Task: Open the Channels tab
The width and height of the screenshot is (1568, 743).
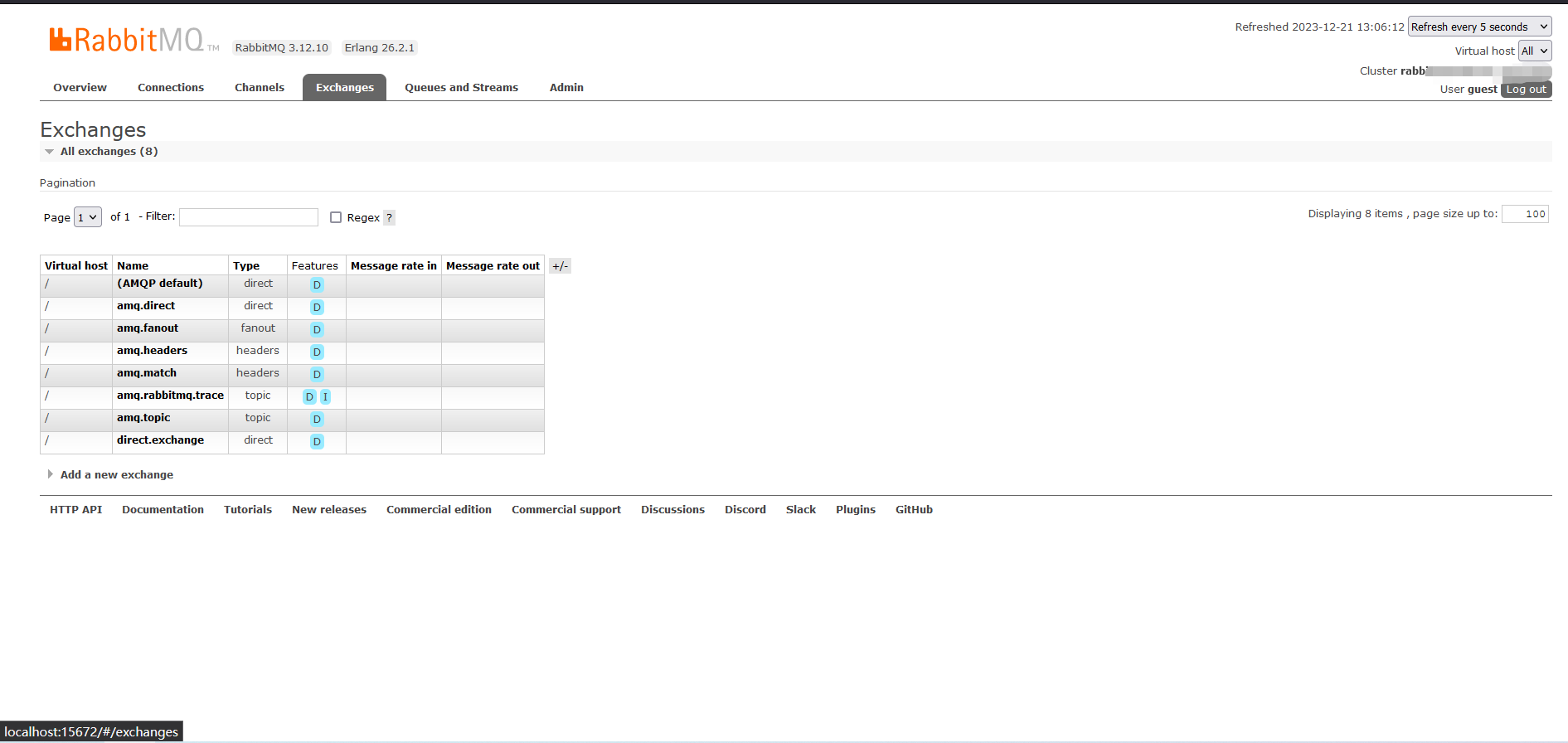Action: [260, 88]
